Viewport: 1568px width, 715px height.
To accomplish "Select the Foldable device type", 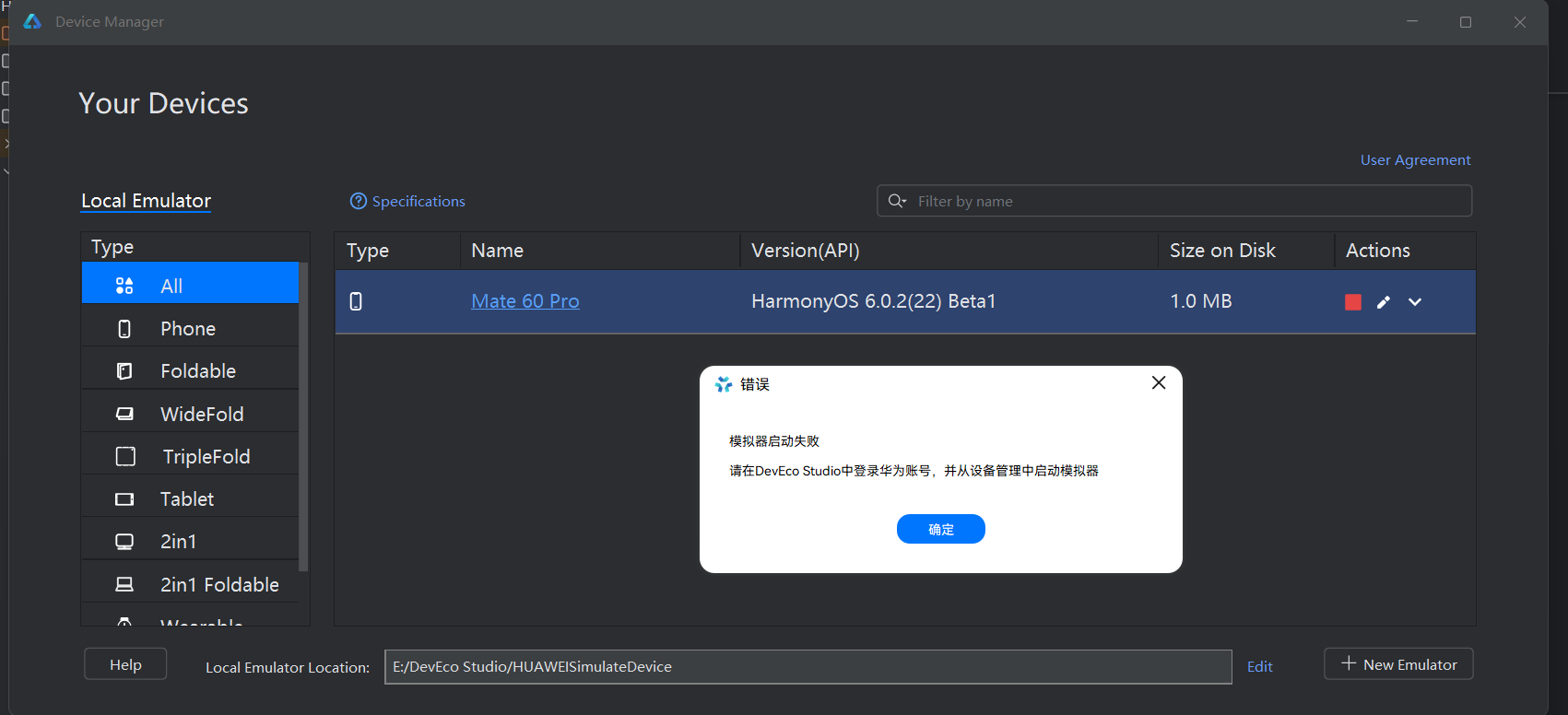I will click(197, 371).
